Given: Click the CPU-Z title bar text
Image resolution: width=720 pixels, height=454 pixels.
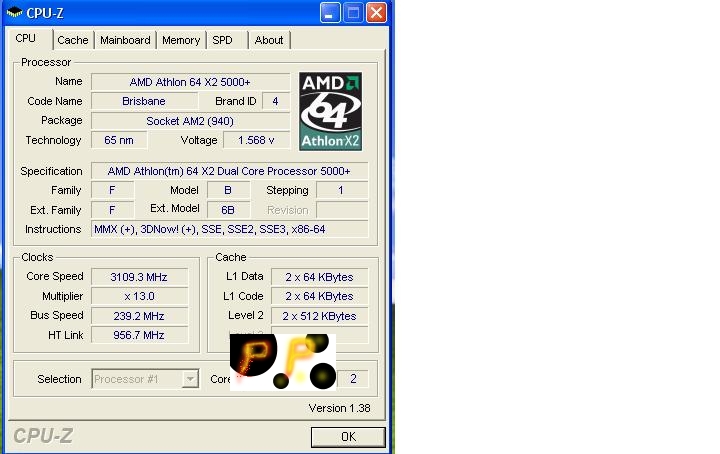Looking at the screenshot, I should (45, 13).
